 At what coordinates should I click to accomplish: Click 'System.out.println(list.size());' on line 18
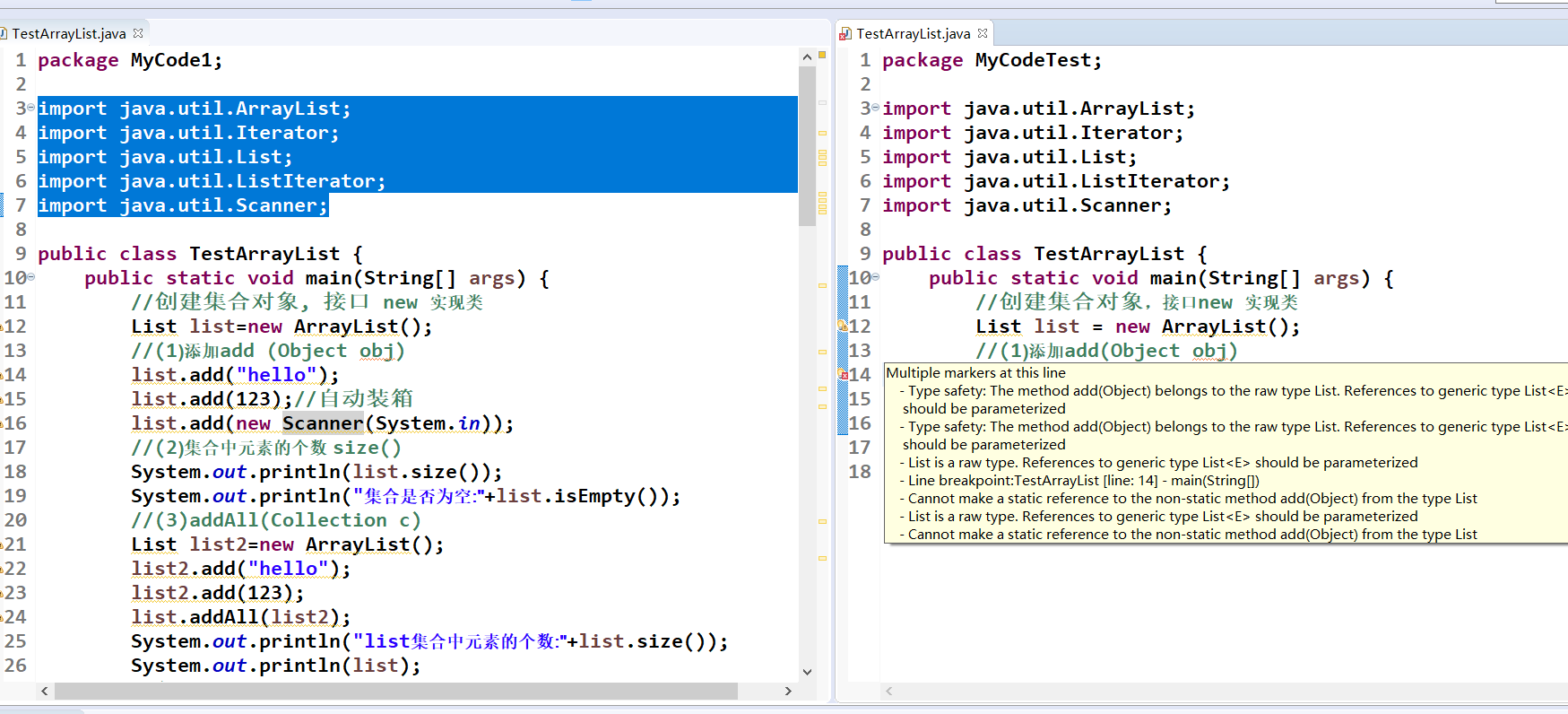316,472
